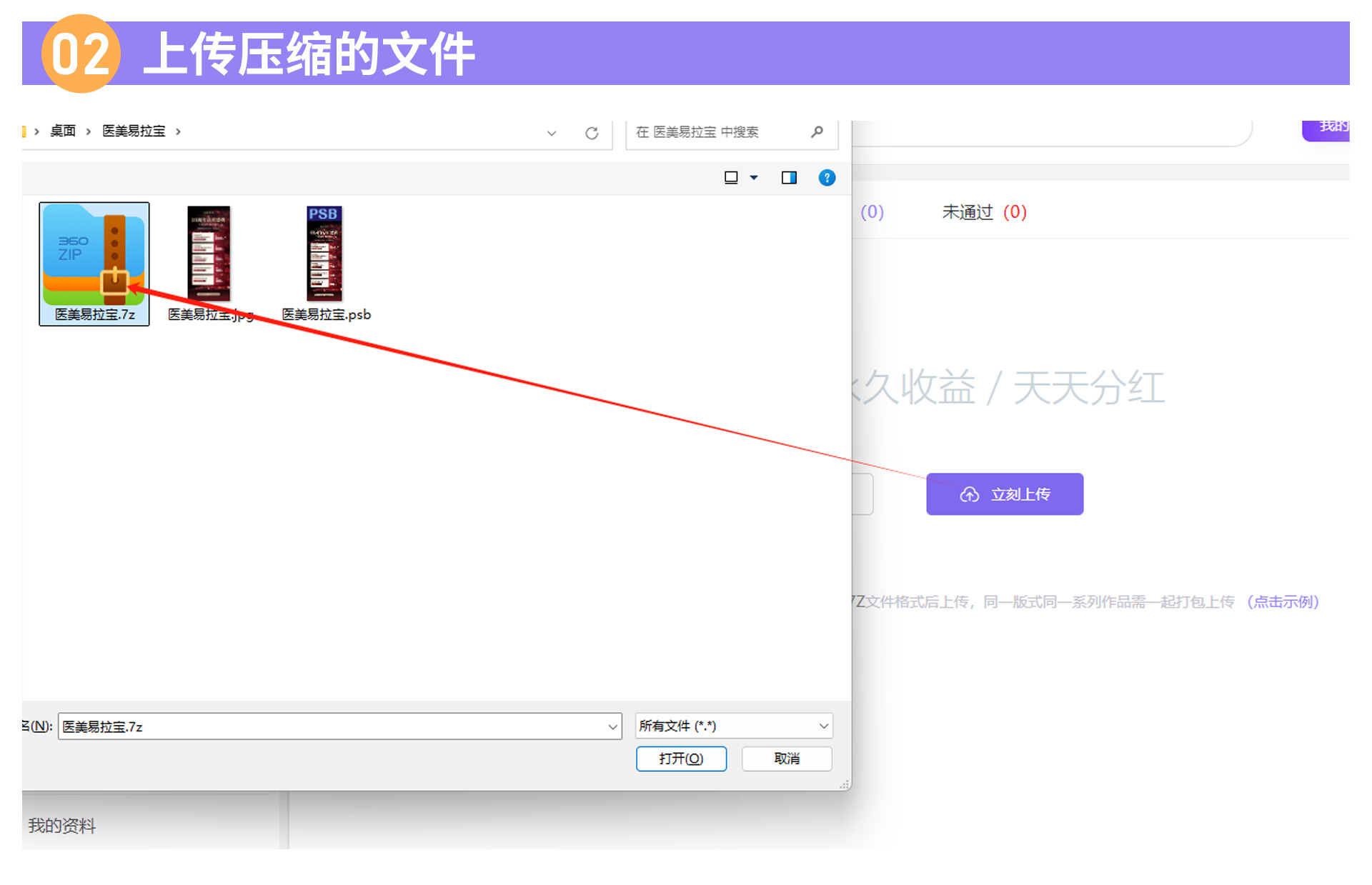The image size is (1372, 885).
Task: Select the 医美易拉宝.7z archive file
Action: pos(94,264)
